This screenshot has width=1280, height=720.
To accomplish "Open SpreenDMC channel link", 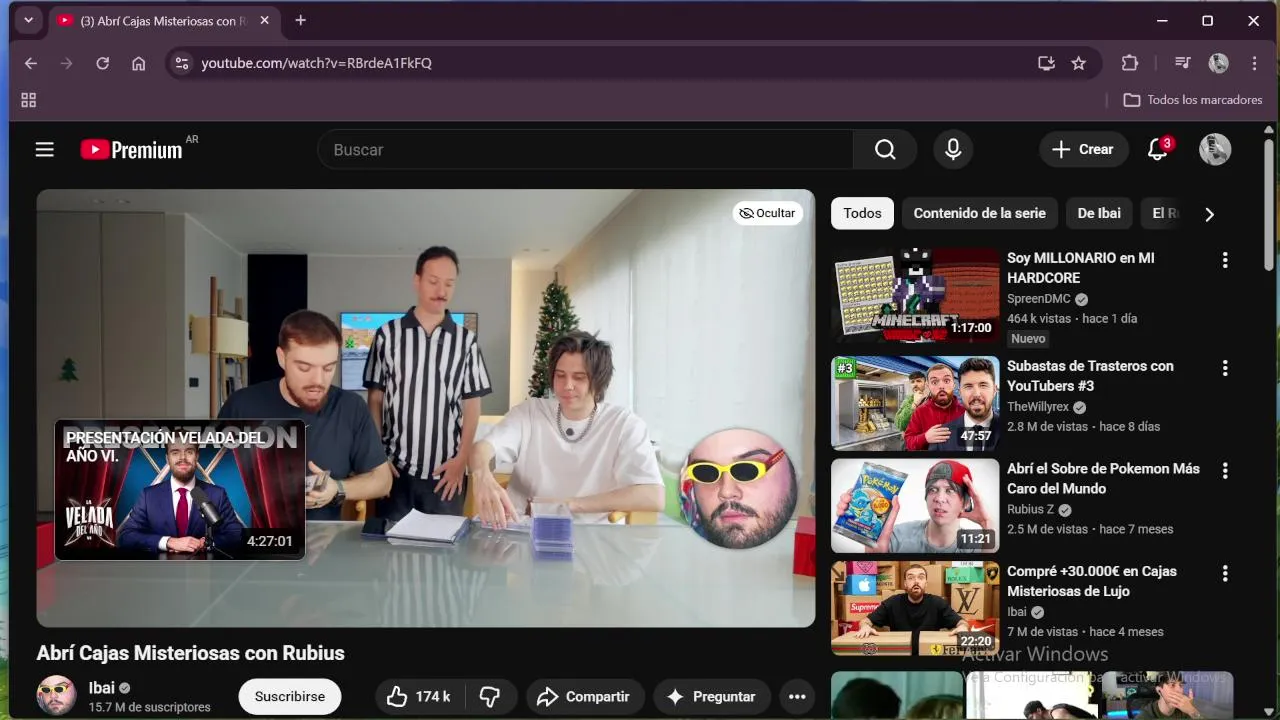I will coord(1039,298).
